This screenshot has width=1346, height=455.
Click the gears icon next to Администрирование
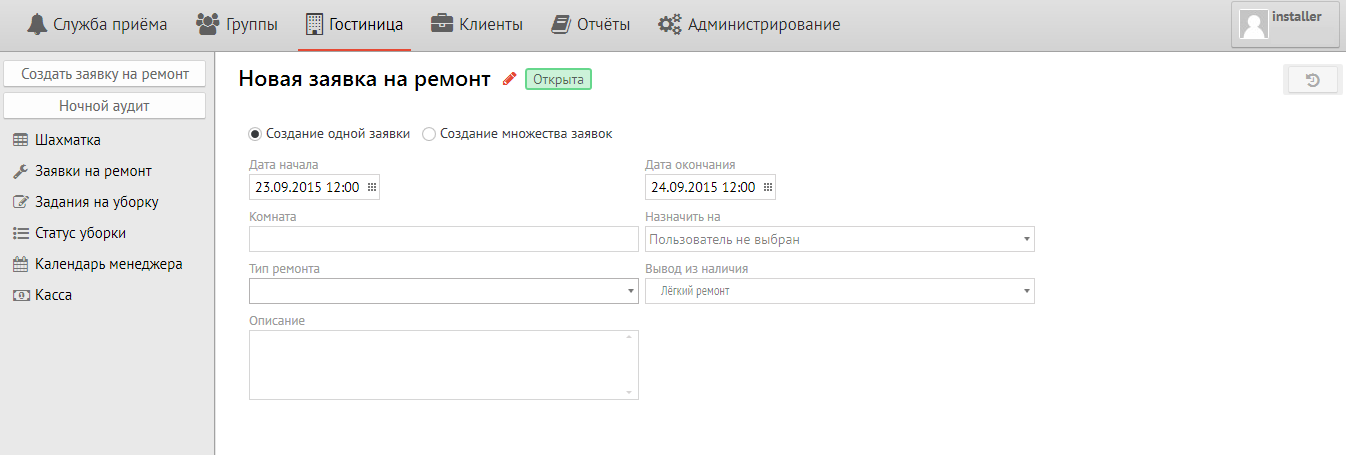click(670, 24)
